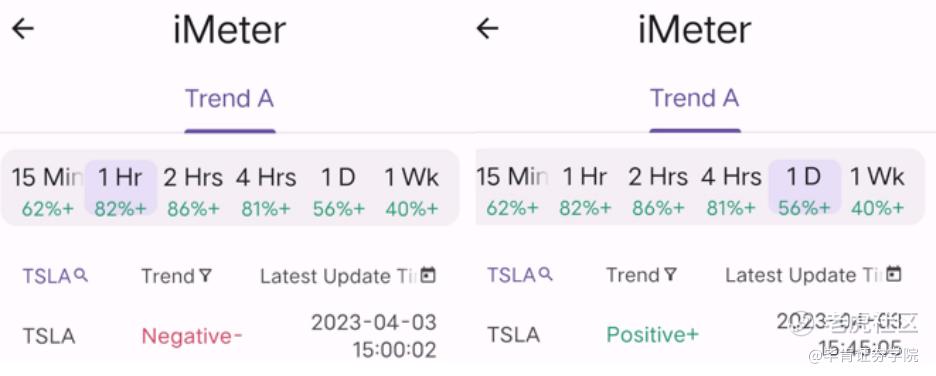Select 2 Hrs 86%+ timeframe in left panel
This screenshot has height=376, width=936.
(193, 190)
